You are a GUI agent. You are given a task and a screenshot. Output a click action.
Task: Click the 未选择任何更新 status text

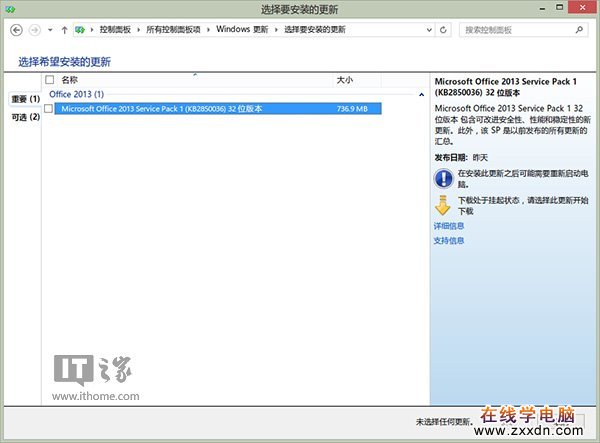point(444,422)
